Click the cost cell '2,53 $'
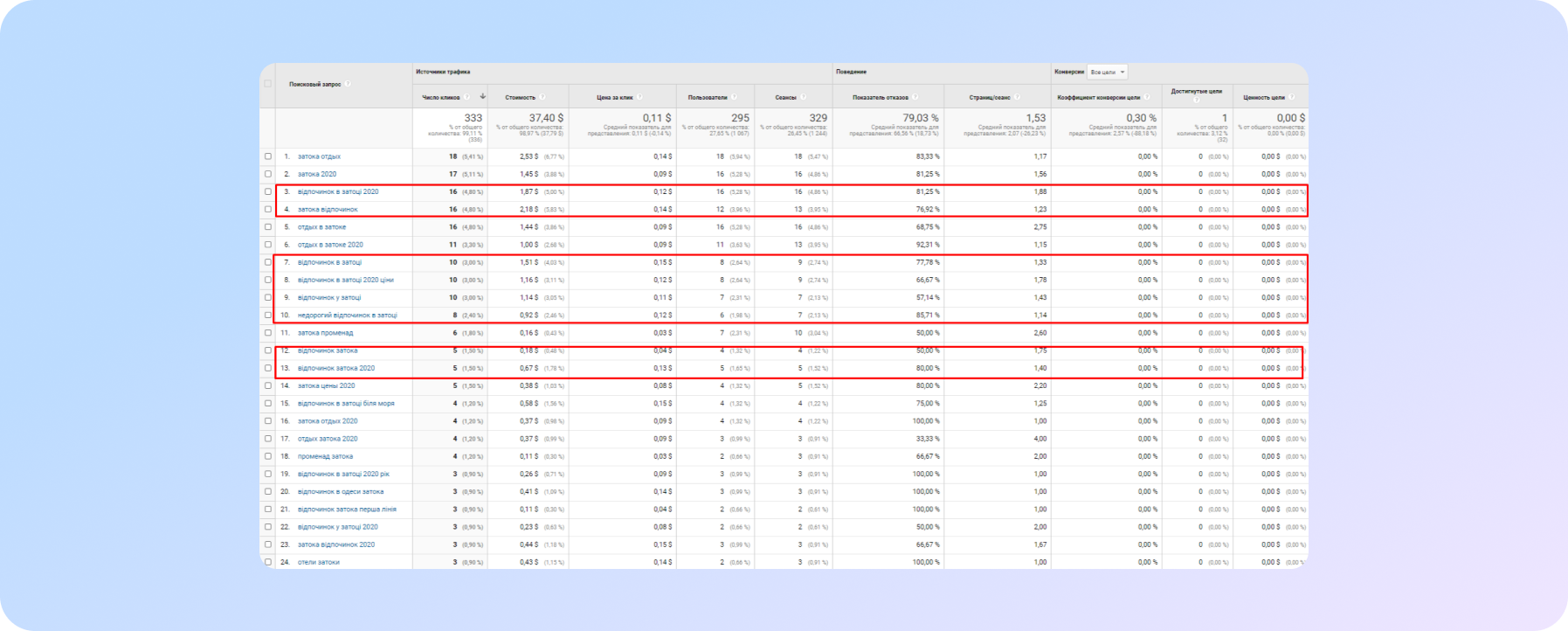Screen dimensions: 1568x631 [x=528, y=156]
